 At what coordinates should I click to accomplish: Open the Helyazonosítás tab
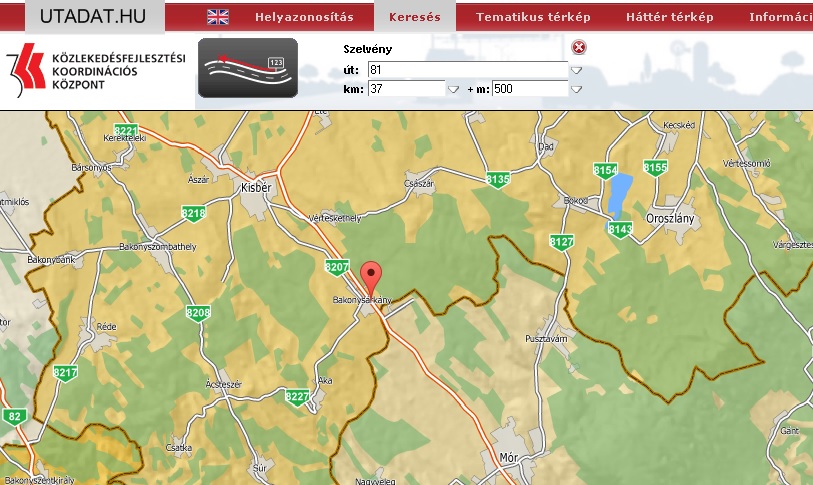[304, 17]
